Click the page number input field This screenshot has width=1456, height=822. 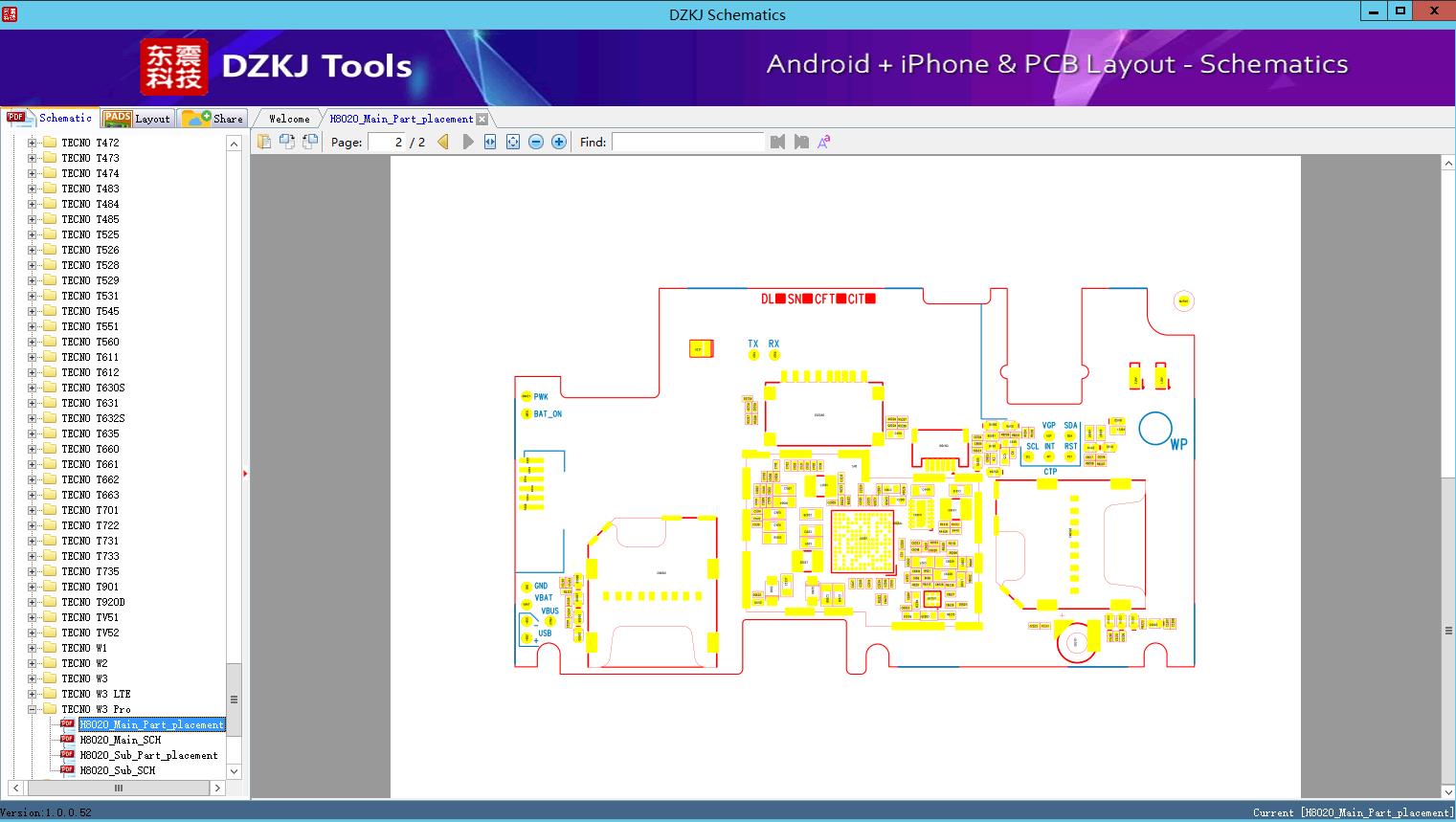point(387,142)
